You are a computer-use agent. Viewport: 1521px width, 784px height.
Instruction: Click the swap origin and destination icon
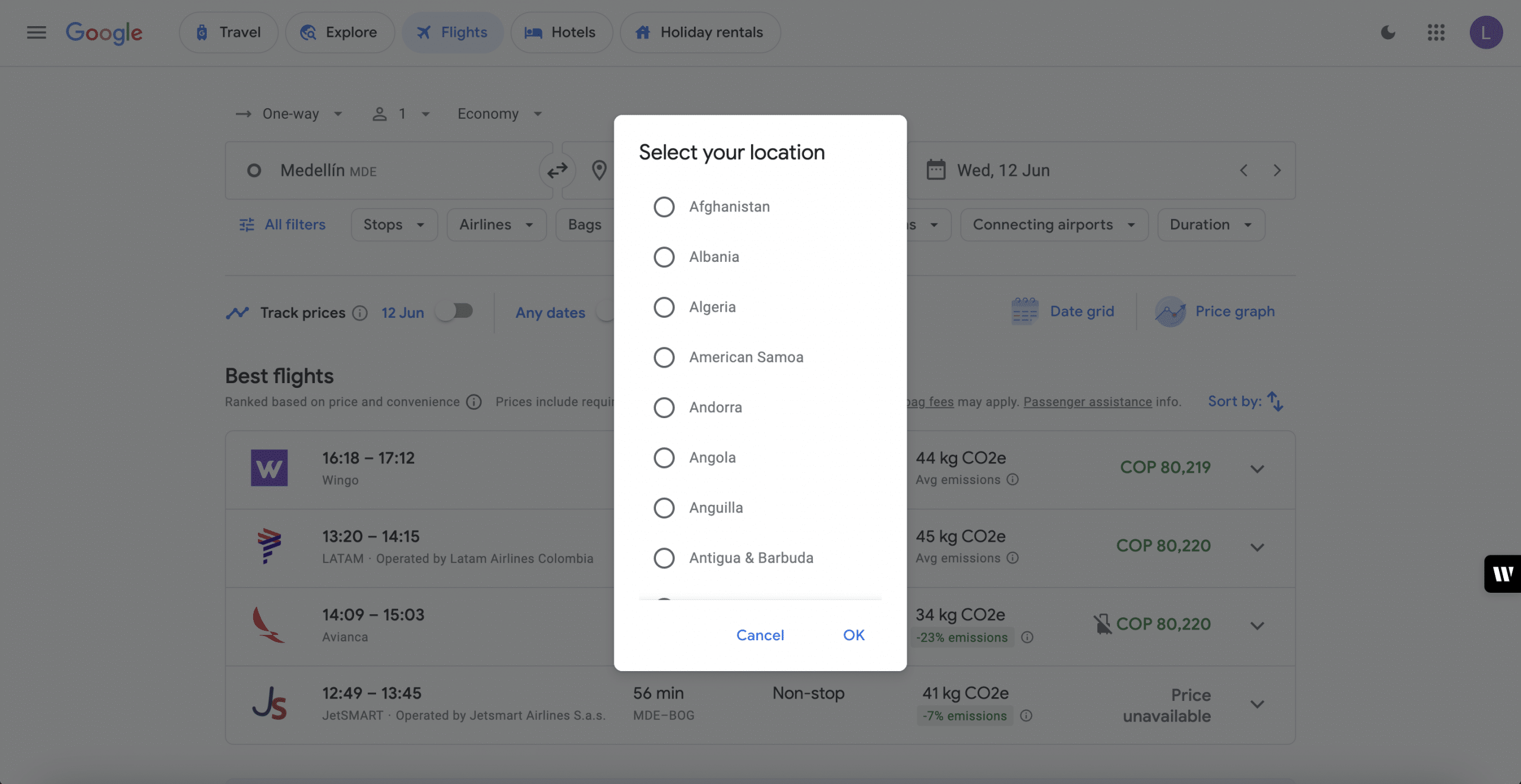(557, 171)
